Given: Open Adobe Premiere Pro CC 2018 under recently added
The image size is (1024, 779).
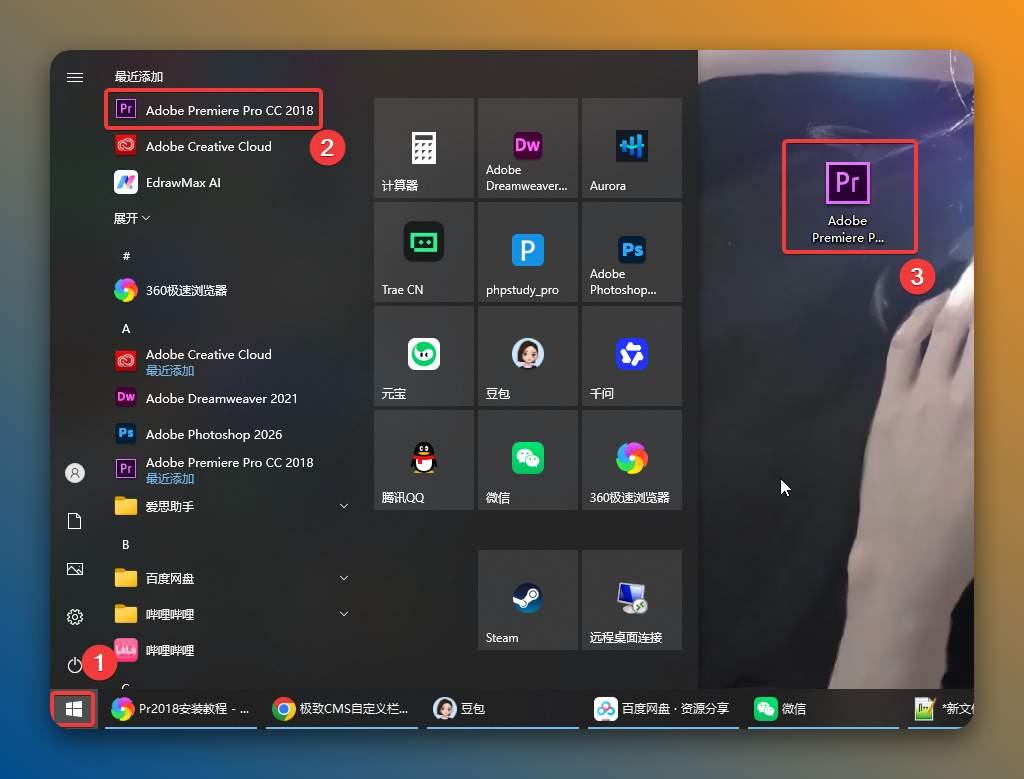Looking at the screenshot, I should (214, 110).
